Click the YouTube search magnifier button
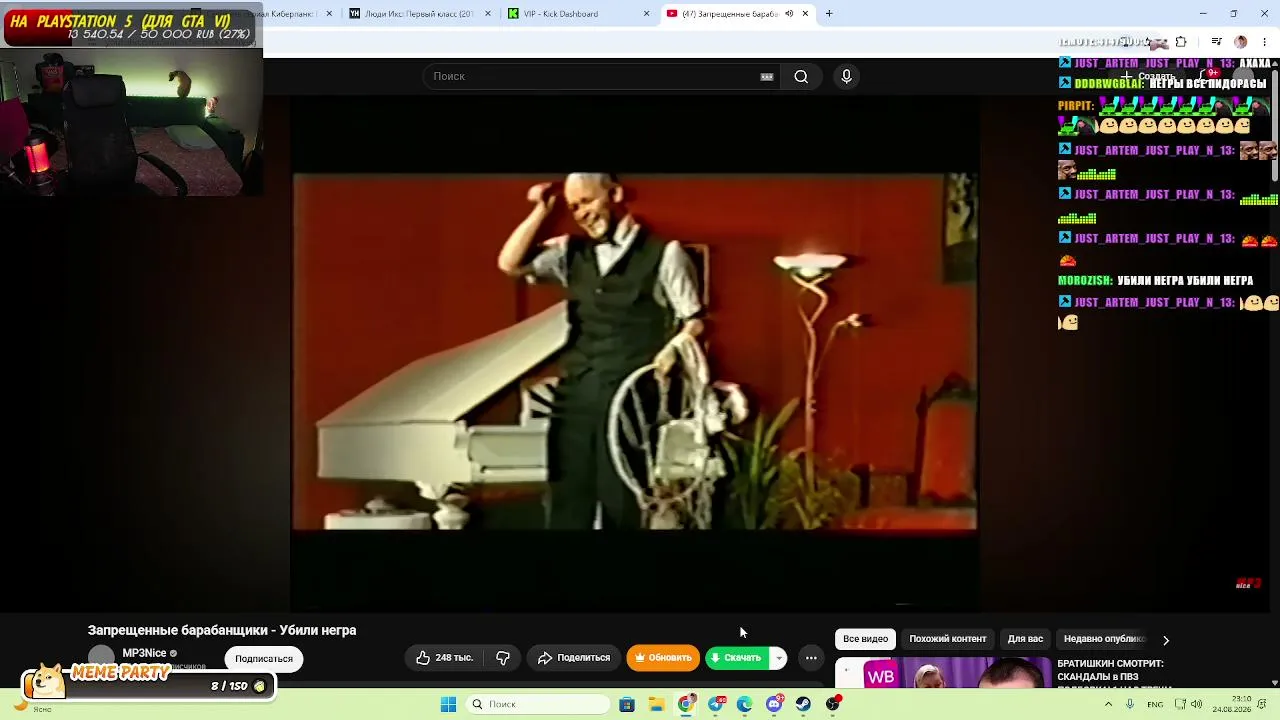1280x720 pixels. pyautogui.click(x=801, y=76)
